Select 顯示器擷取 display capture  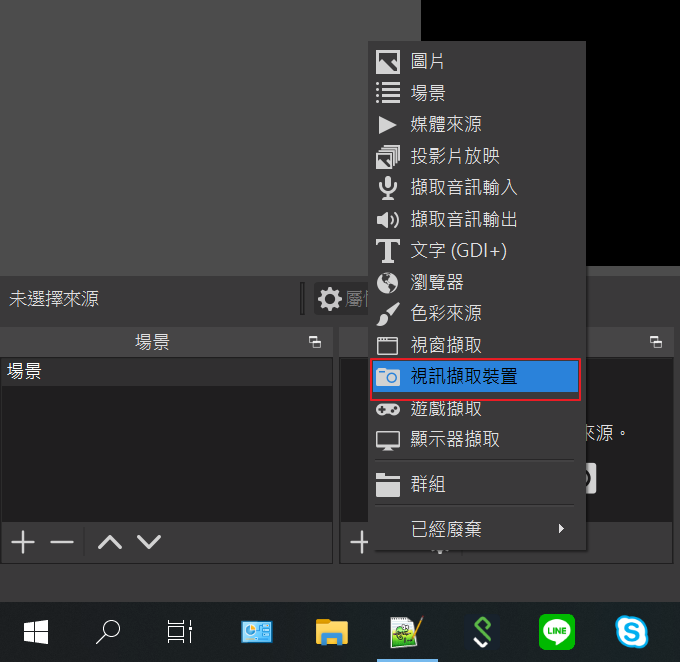click(455, 440)
